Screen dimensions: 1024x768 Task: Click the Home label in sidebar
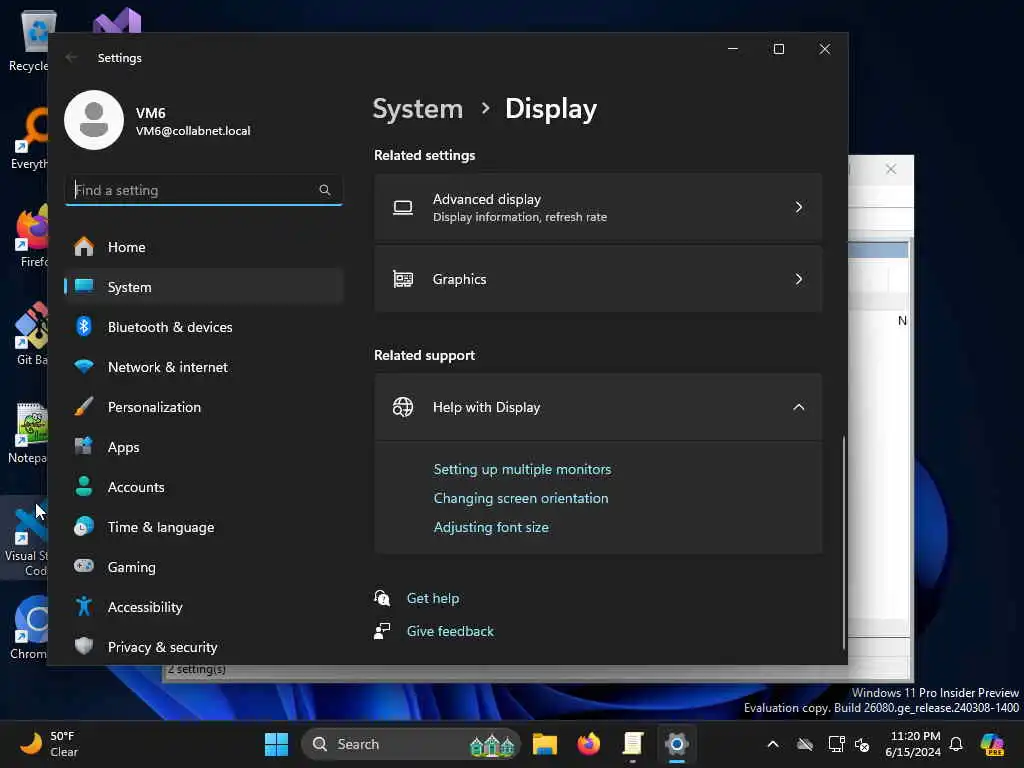(x=127, y=247)
